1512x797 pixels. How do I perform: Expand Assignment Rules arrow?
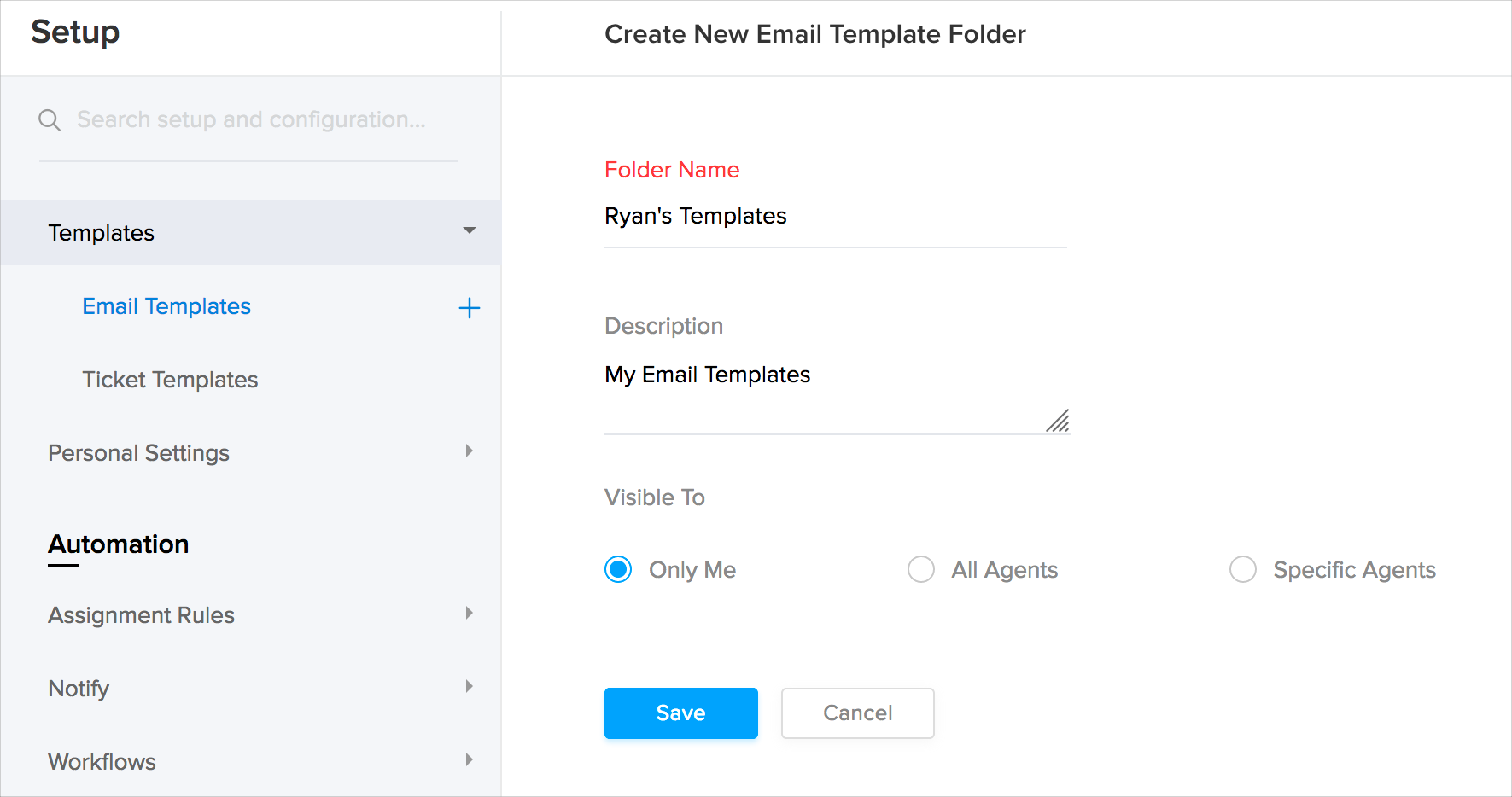tap(469, 614)
